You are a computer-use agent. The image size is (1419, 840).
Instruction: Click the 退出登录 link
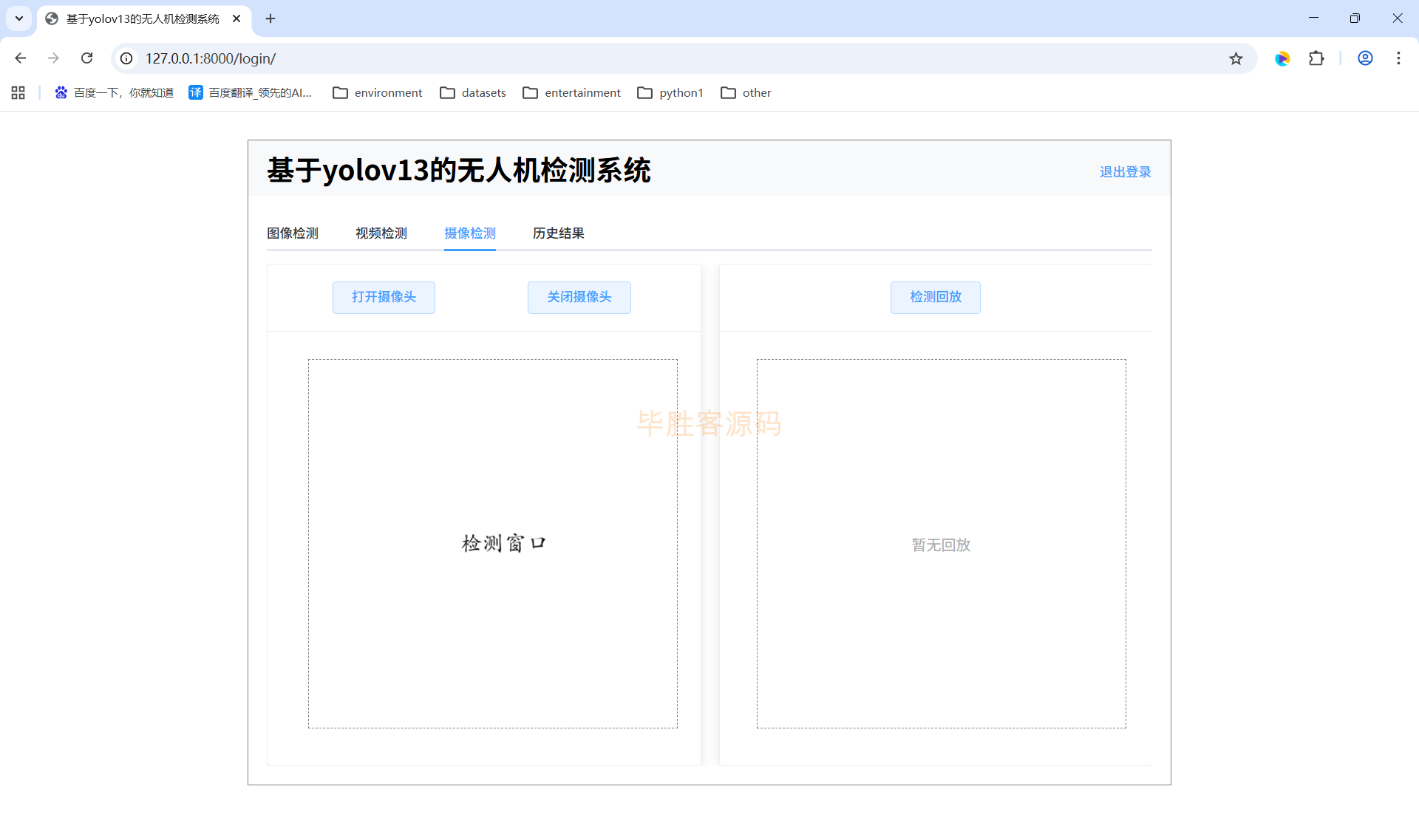point(1125,172)
